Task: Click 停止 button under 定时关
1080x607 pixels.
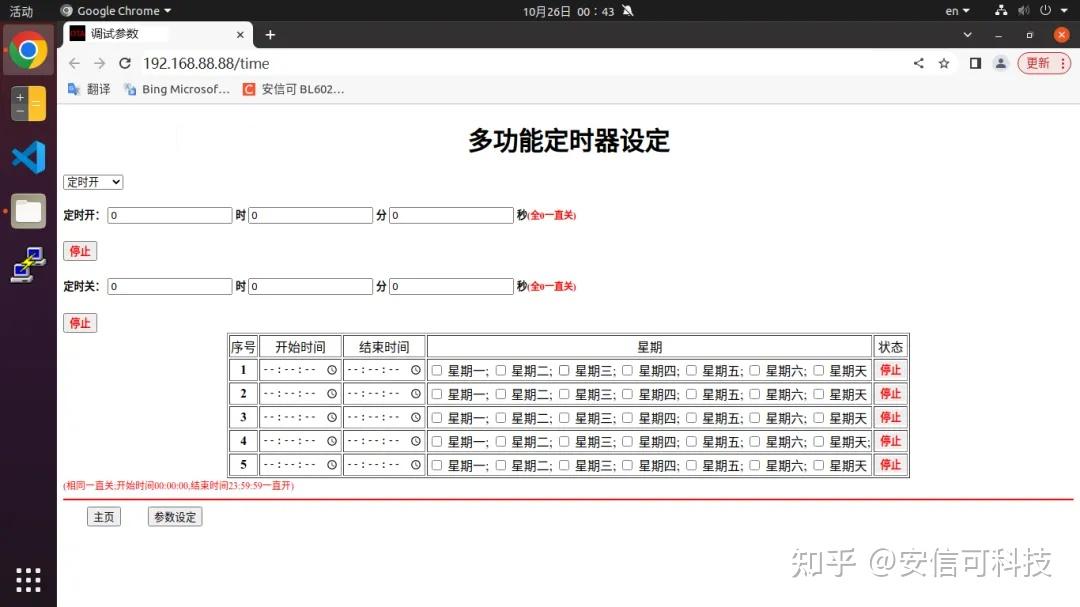Action: [80, 323]
